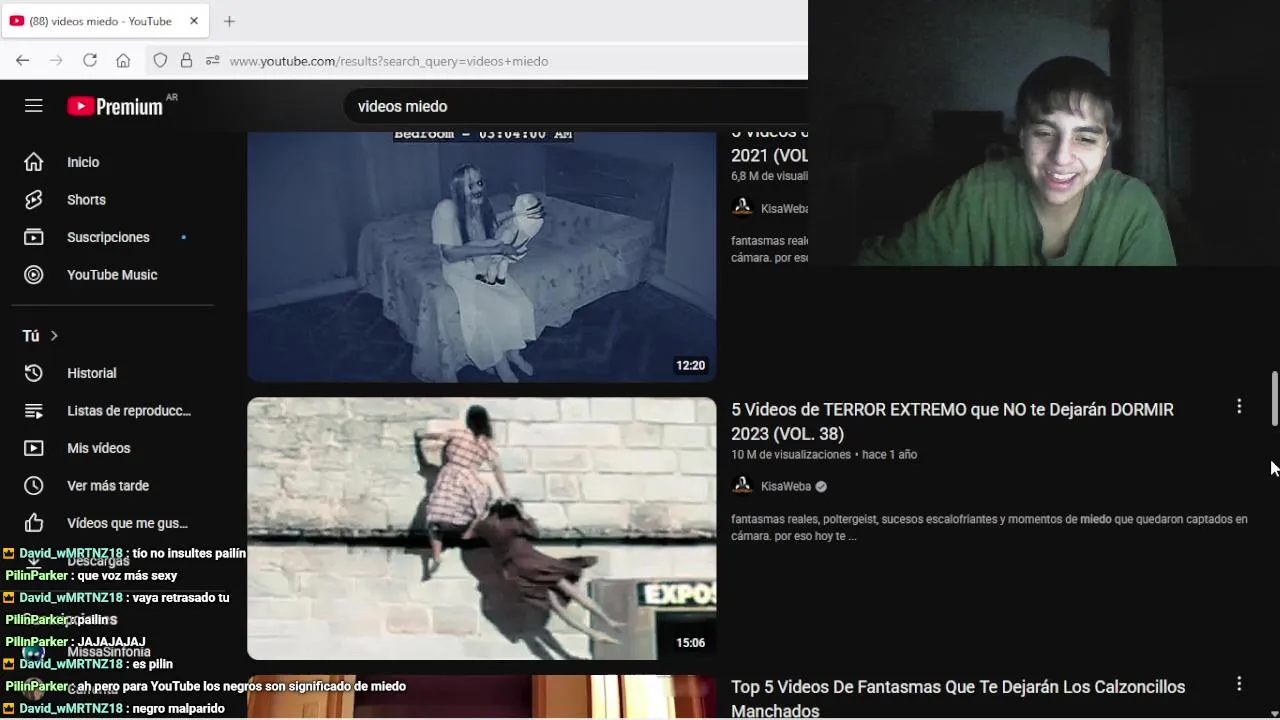Viewport: 1280px width, 720px height.
Task: Click the 10 M de visualizaciones text
Action: point(790,454)
